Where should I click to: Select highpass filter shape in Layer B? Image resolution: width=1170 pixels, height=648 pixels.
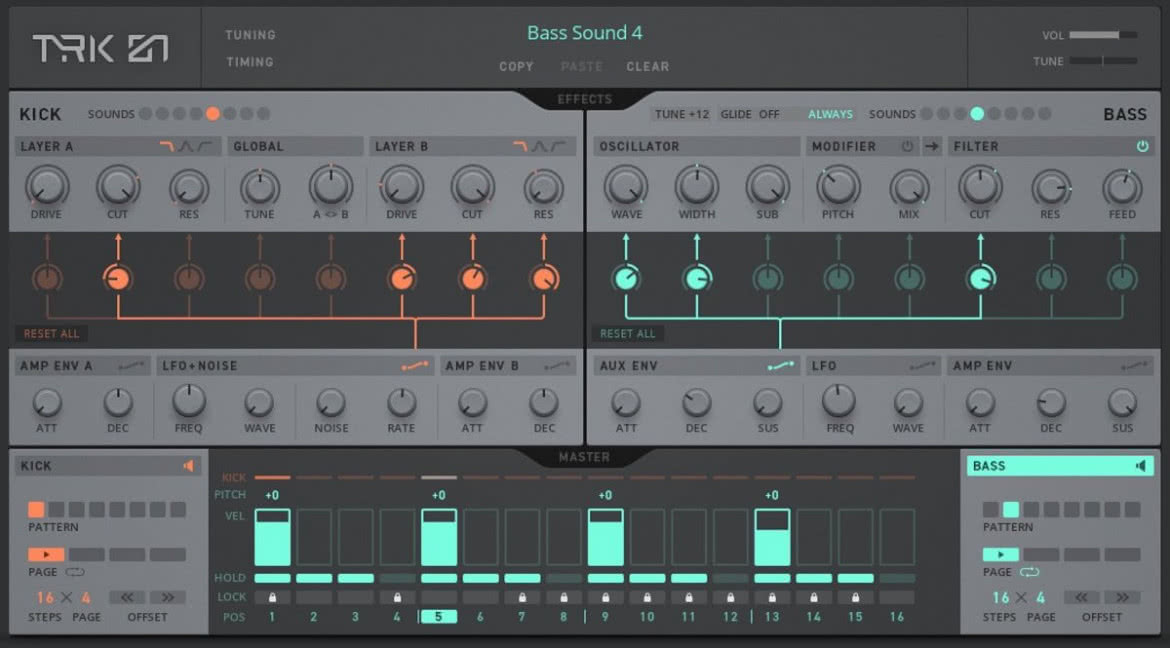pyautogui.click(x=558, y=146)
